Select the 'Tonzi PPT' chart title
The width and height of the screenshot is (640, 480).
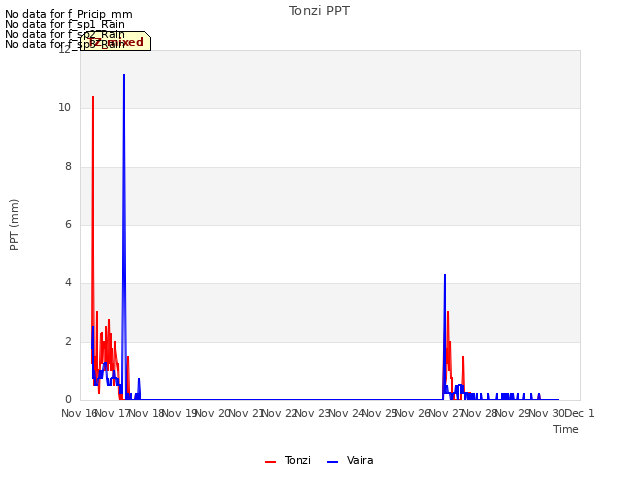(x=319, y=11)
